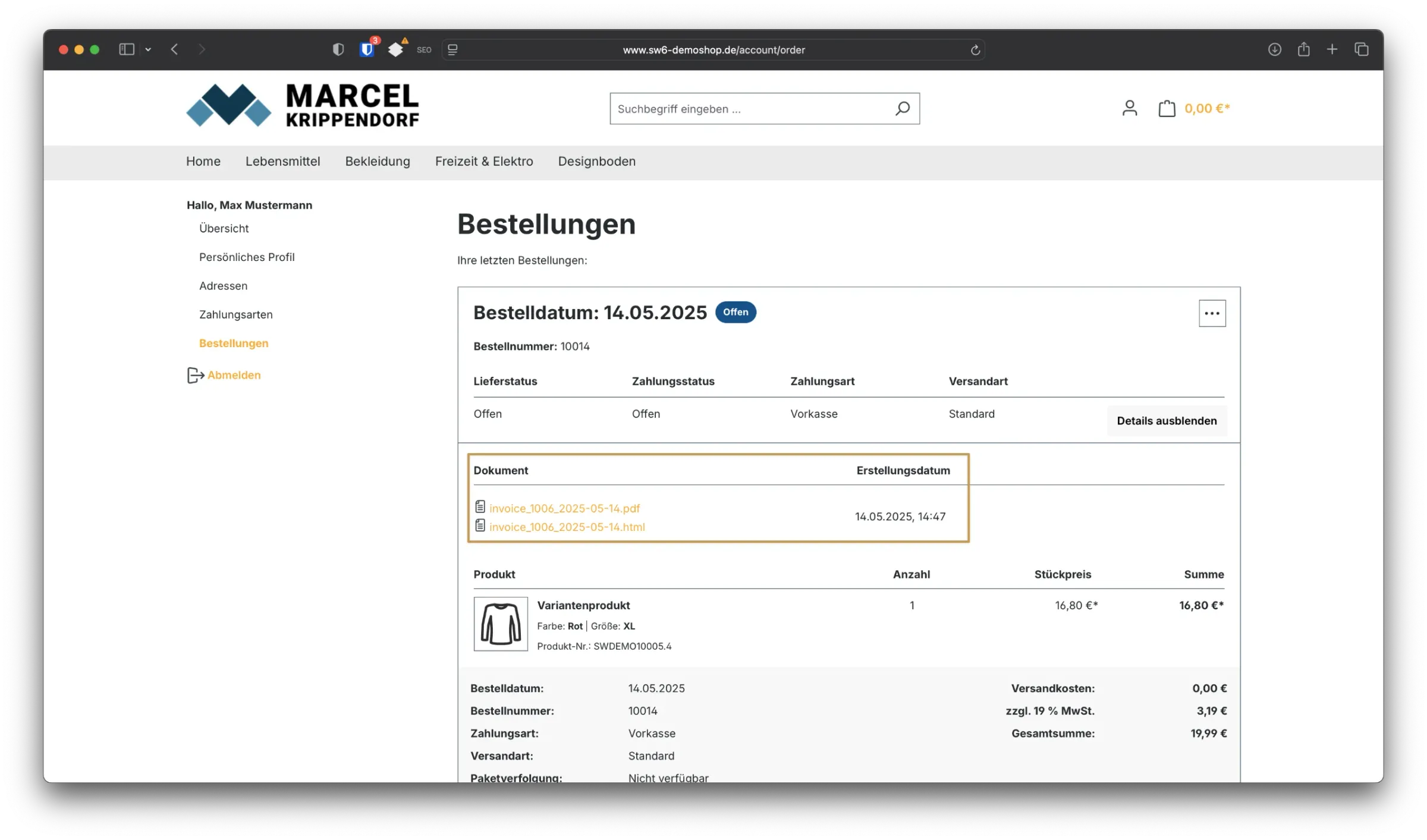Click the Safari share icon
Viewport: 1427px width, 840px height.
[1303, 49]
